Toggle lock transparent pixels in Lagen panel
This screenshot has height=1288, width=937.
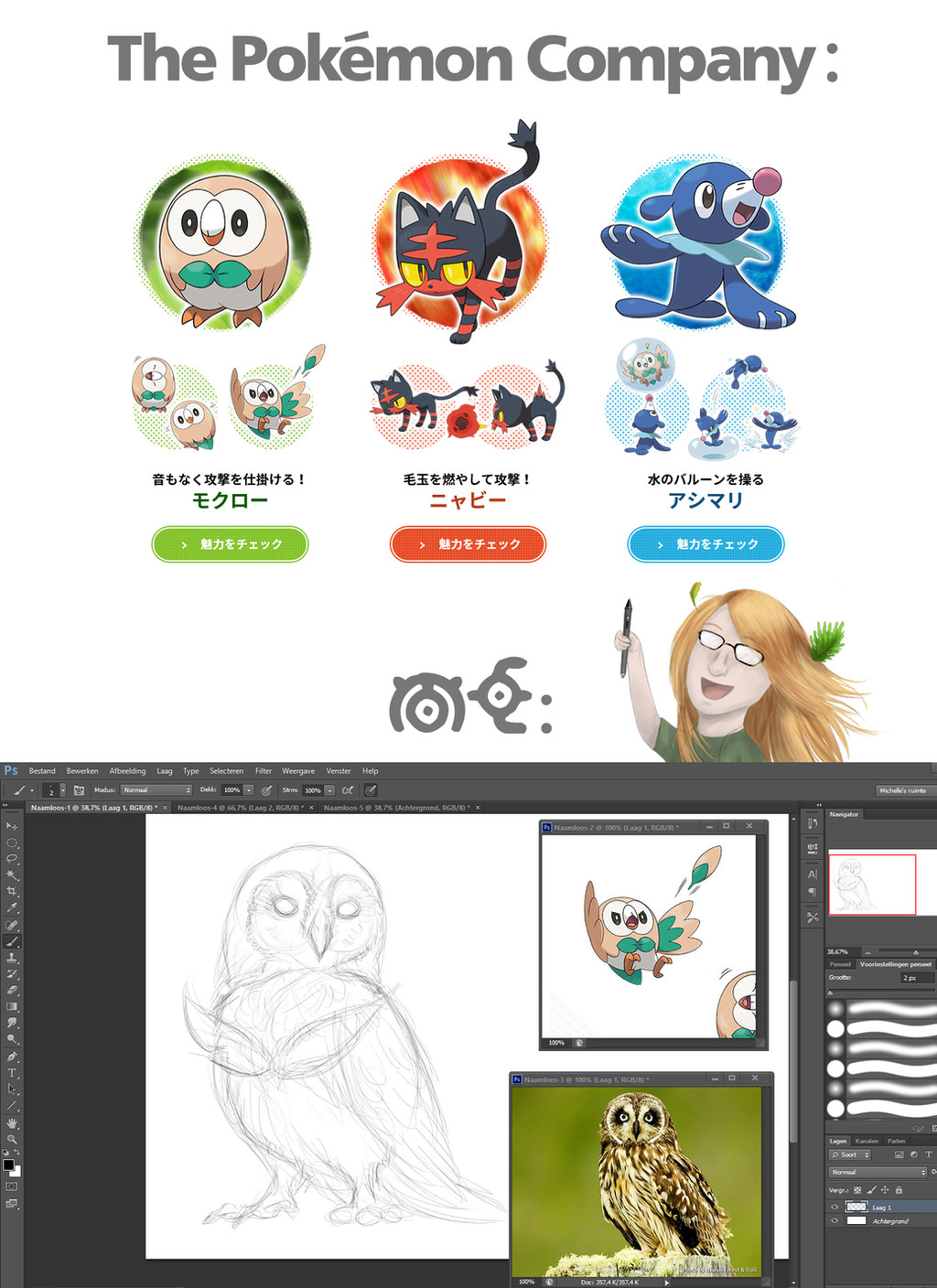[857, 1190]
